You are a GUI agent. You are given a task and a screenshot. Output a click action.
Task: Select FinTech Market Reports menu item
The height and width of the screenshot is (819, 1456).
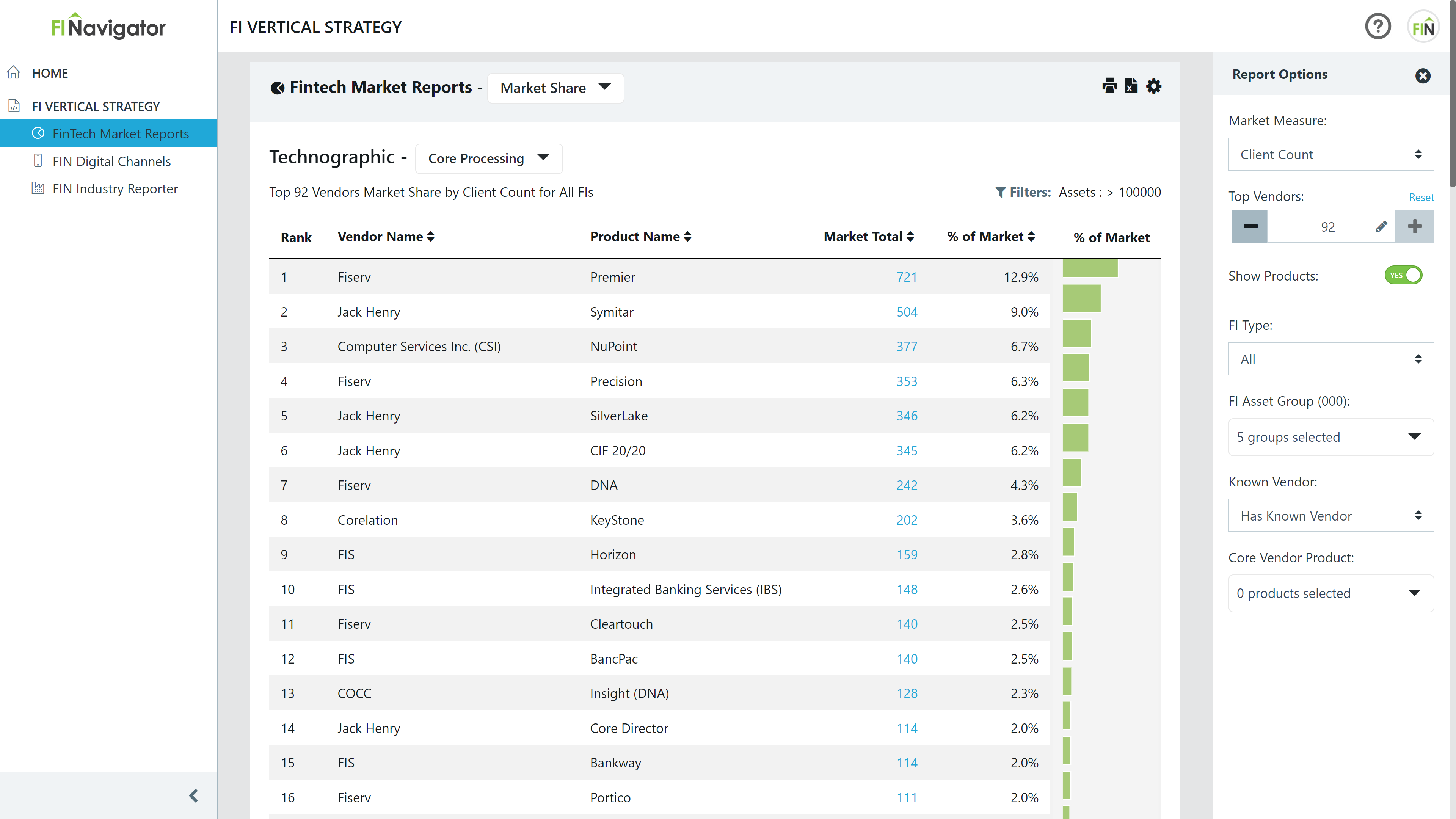pyautogui.click(x=108, y=133)
